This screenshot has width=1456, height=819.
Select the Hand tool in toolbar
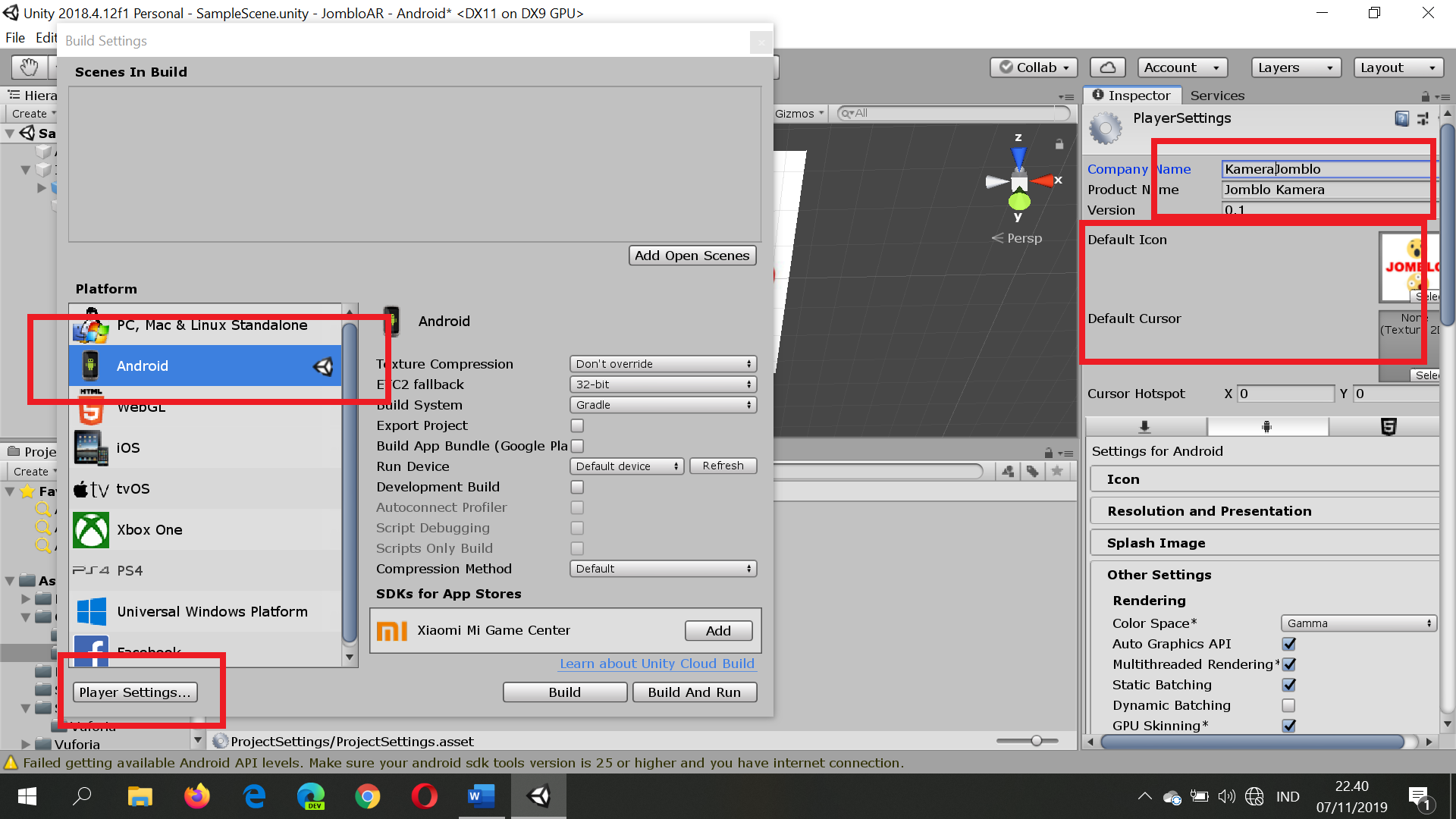(x=29, y=67)
